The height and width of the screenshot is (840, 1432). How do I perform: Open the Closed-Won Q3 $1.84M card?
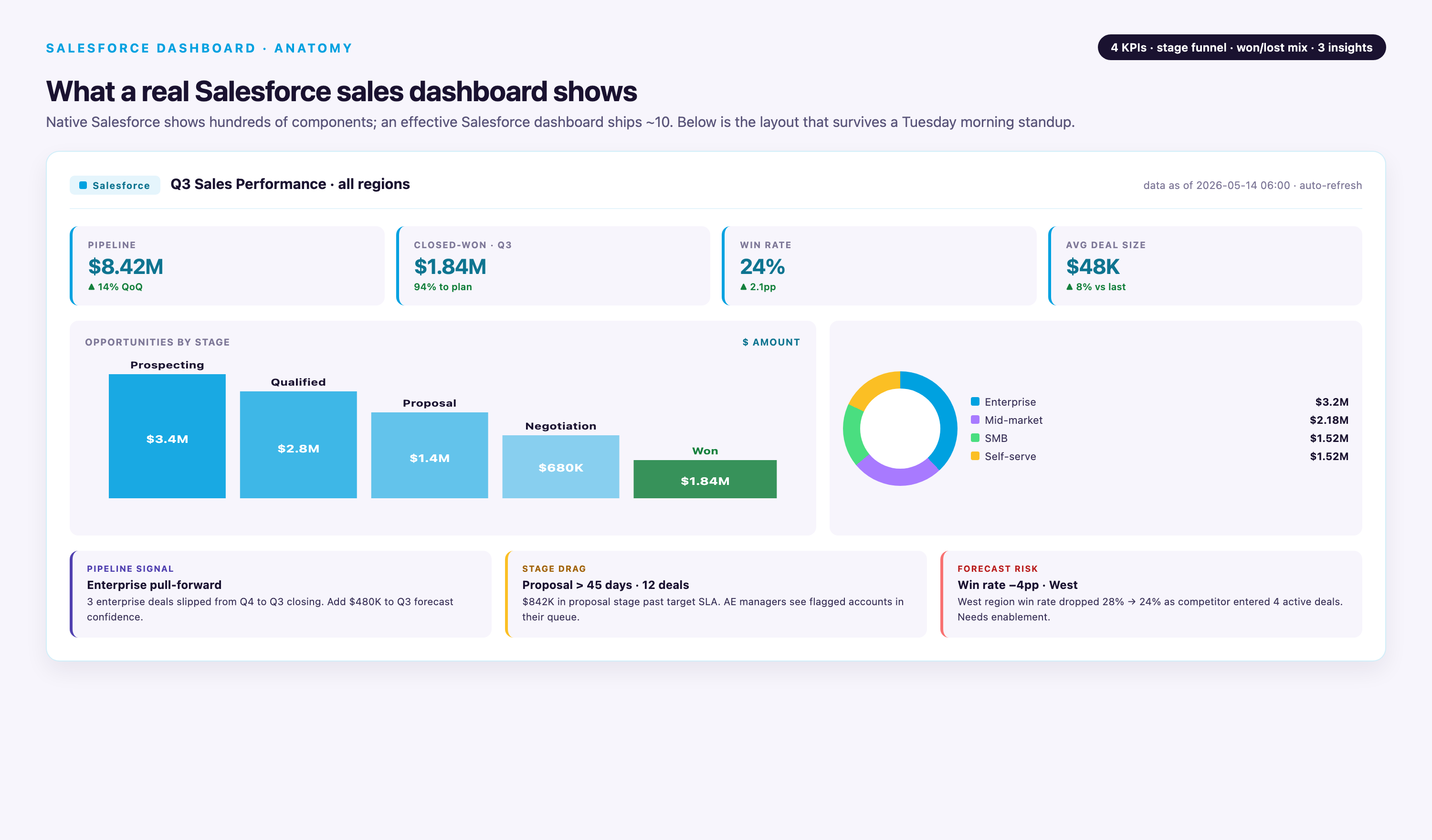click(x=553, y=266)
